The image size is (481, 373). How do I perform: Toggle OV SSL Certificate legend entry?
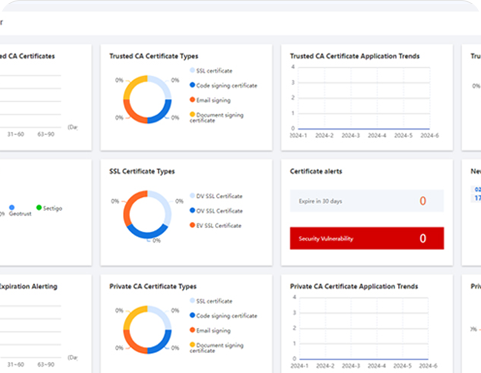[216, 211]
